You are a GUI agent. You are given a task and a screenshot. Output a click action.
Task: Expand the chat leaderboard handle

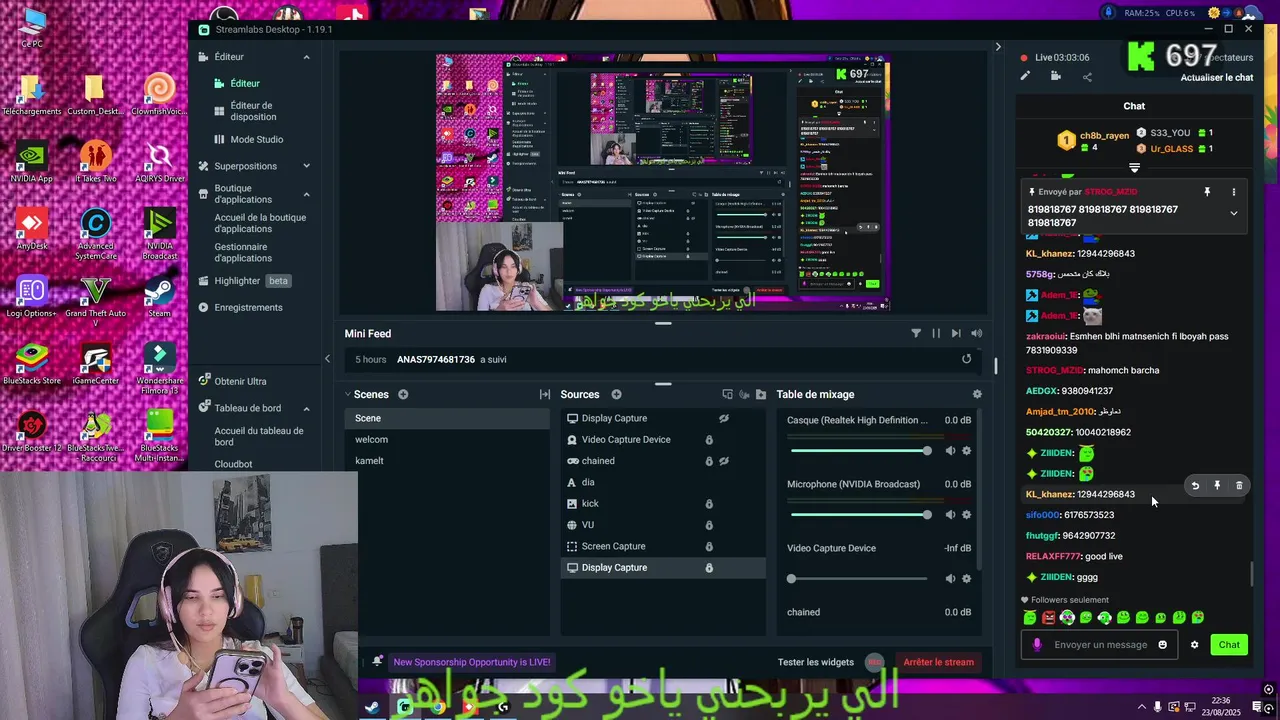(1134, 168)
